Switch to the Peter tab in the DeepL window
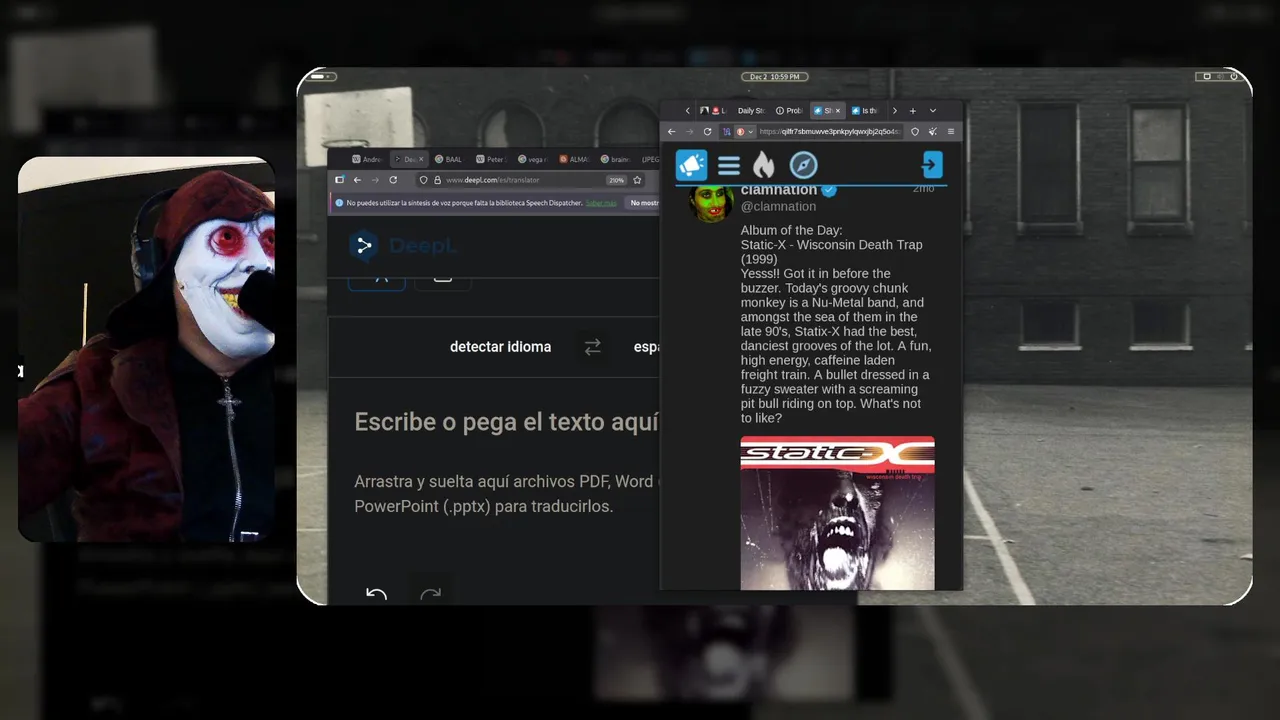This screenshot has width=1280, height=720. 491,159
